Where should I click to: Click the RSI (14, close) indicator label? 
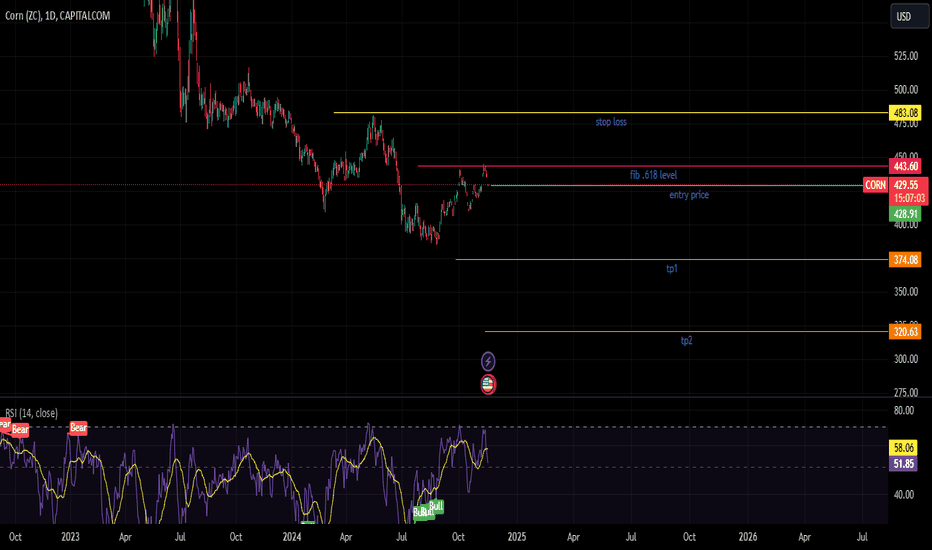click(32, 413)
